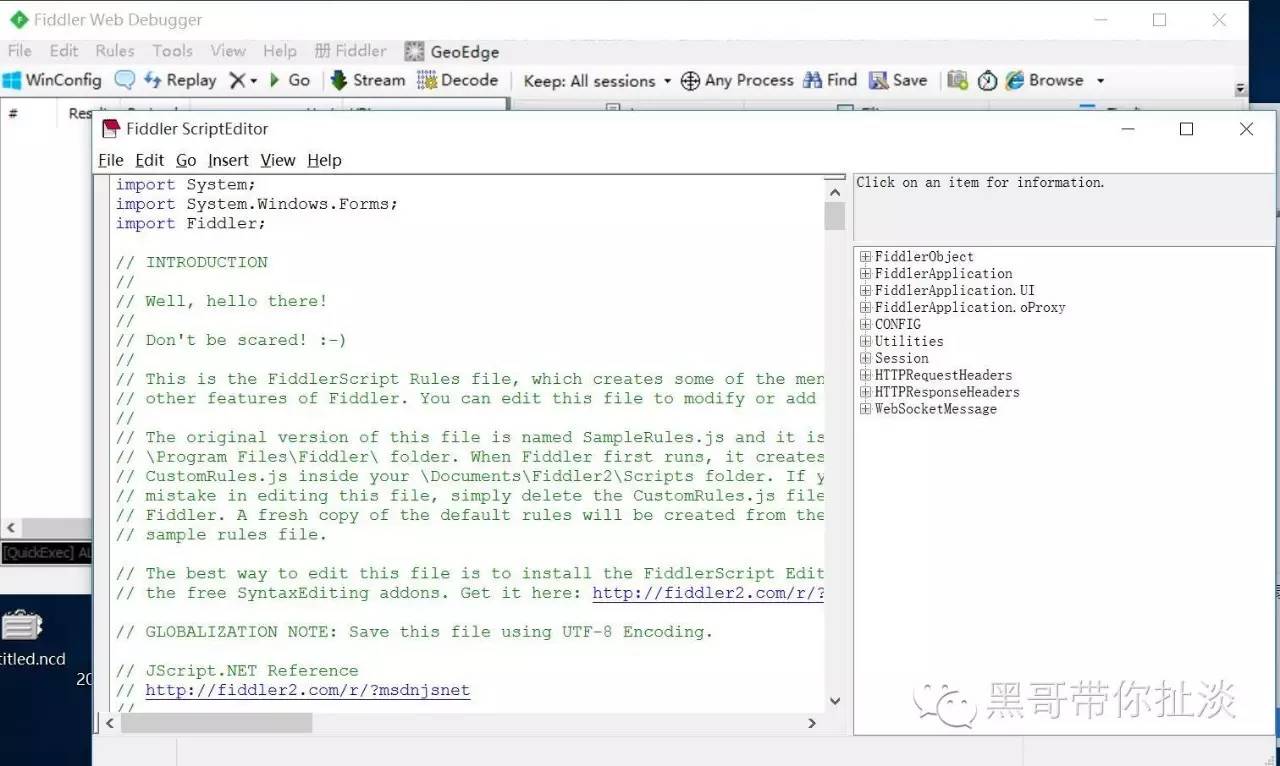Follow the SyntaxEditing addons fiddler2.com link

[x=708, y=593]
